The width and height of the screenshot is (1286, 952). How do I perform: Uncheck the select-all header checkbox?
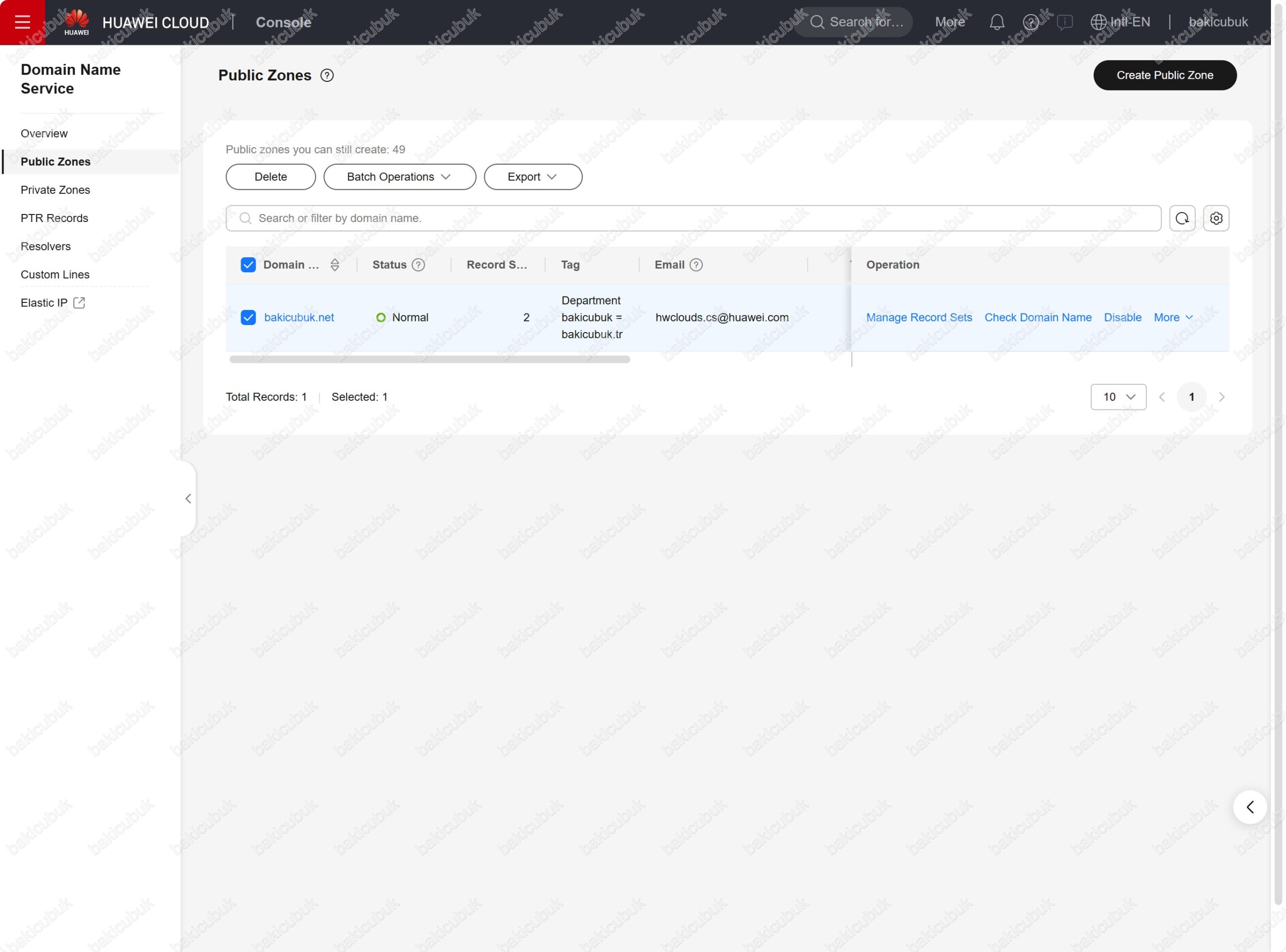click(248, 265)
